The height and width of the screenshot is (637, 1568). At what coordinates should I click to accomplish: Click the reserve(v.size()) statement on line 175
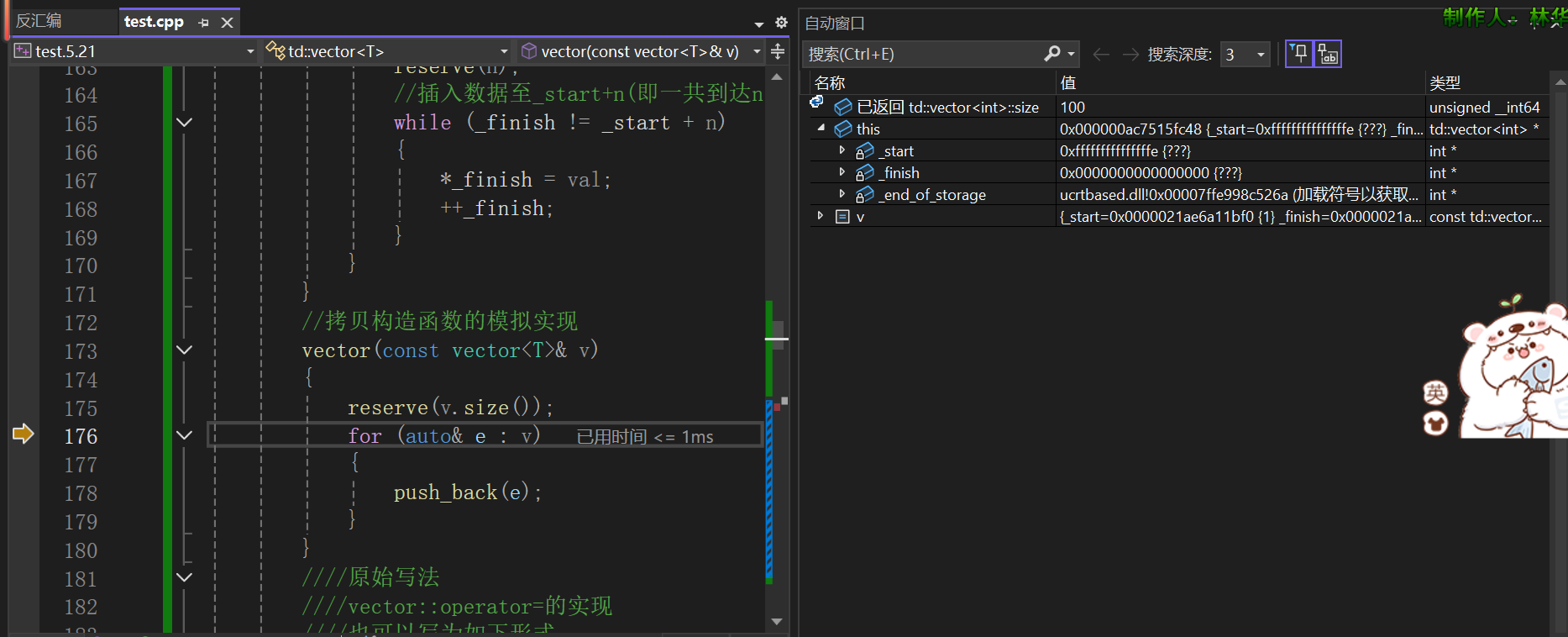tap(450, 408)
